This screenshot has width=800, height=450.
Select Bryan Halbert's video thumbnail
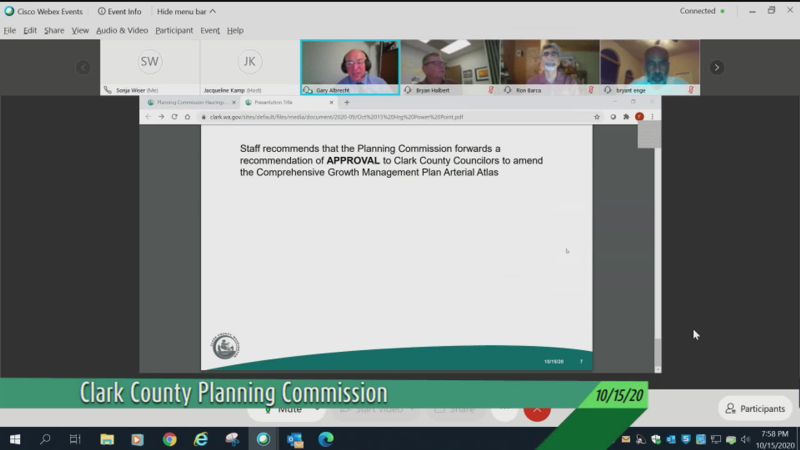(450, 66)
